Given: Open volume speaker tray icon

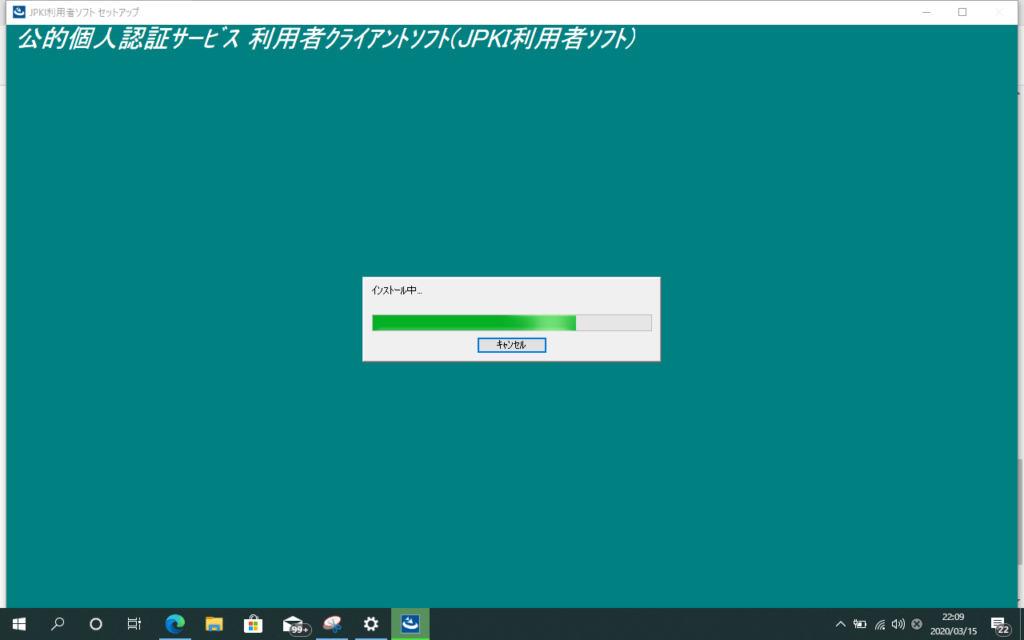Looking at the screenshot, I should [898, 624].
